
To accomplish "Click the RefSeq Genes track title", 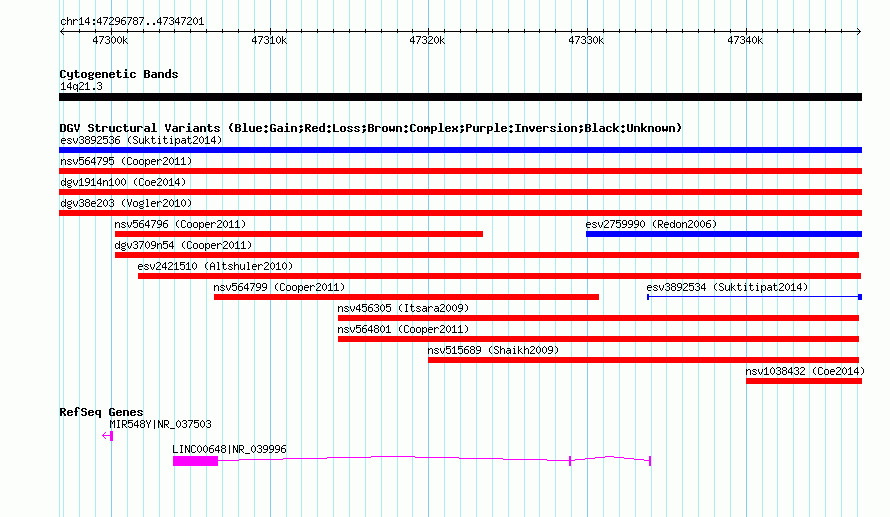I will click(101, 412).
